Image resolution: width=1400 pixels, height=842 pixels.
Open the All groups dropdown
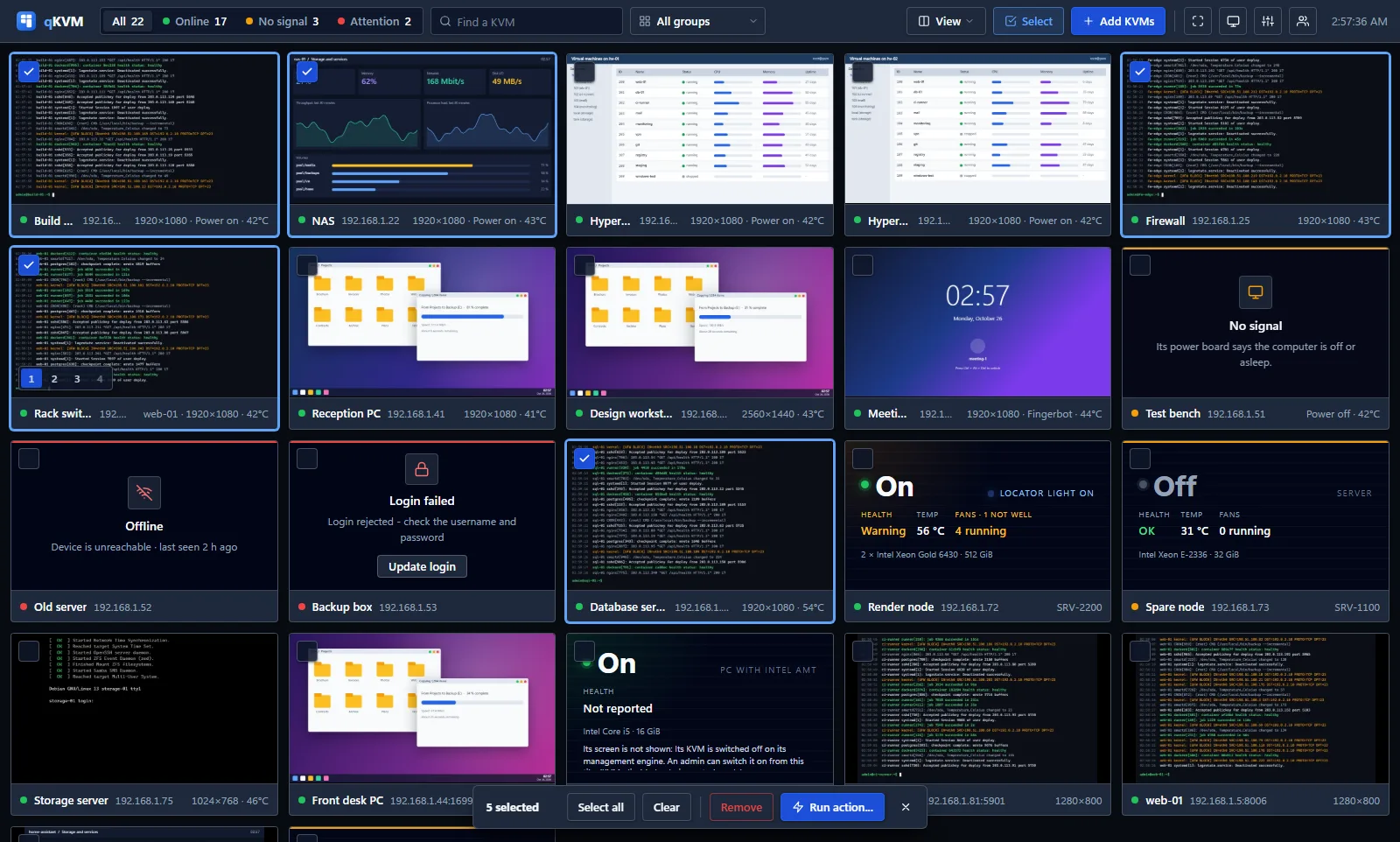[697, 21]
